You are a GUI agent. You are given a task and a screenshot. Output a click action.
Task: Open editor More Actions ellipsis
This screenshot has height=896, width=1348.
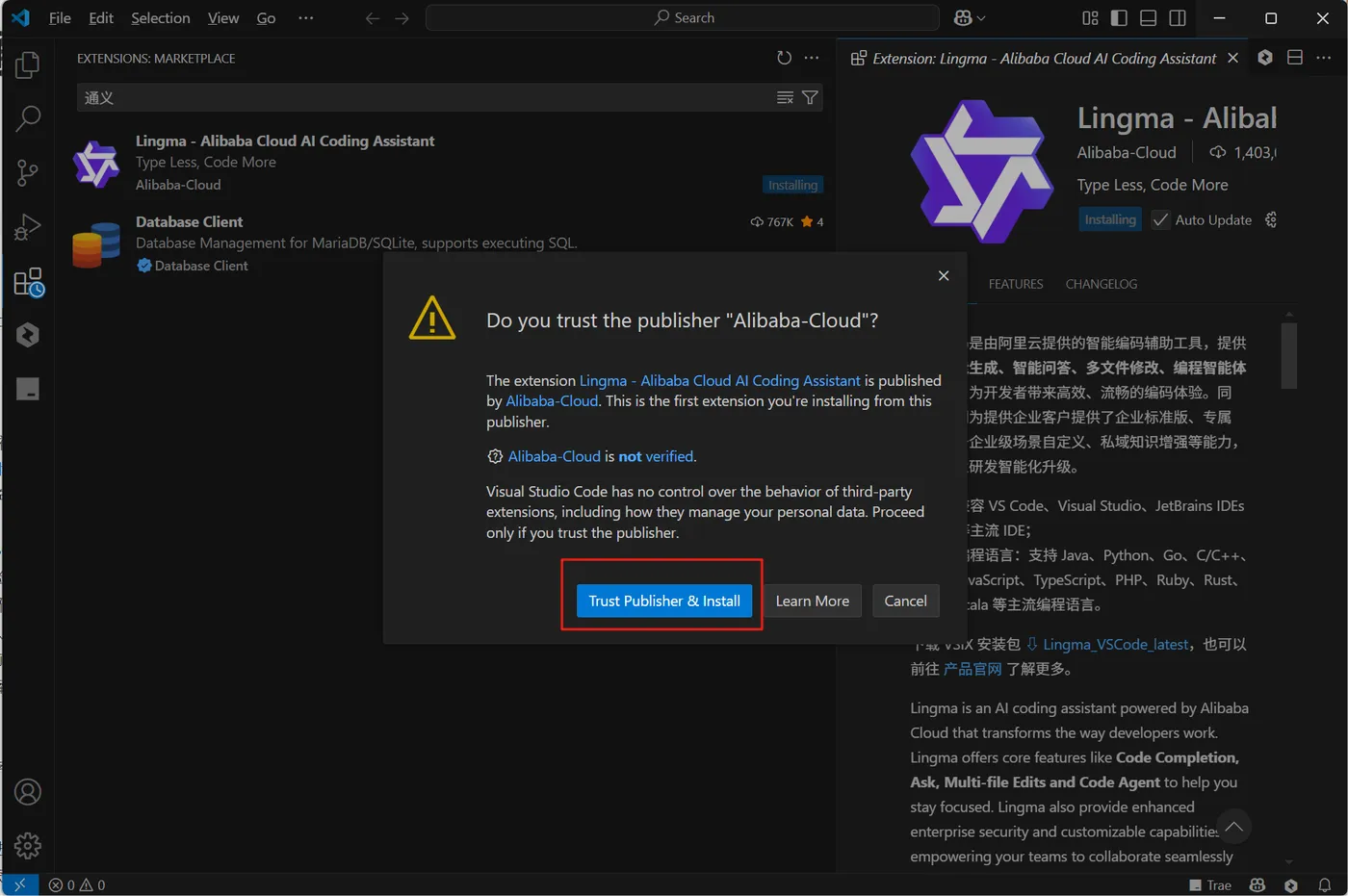(x=1324, y=58)
